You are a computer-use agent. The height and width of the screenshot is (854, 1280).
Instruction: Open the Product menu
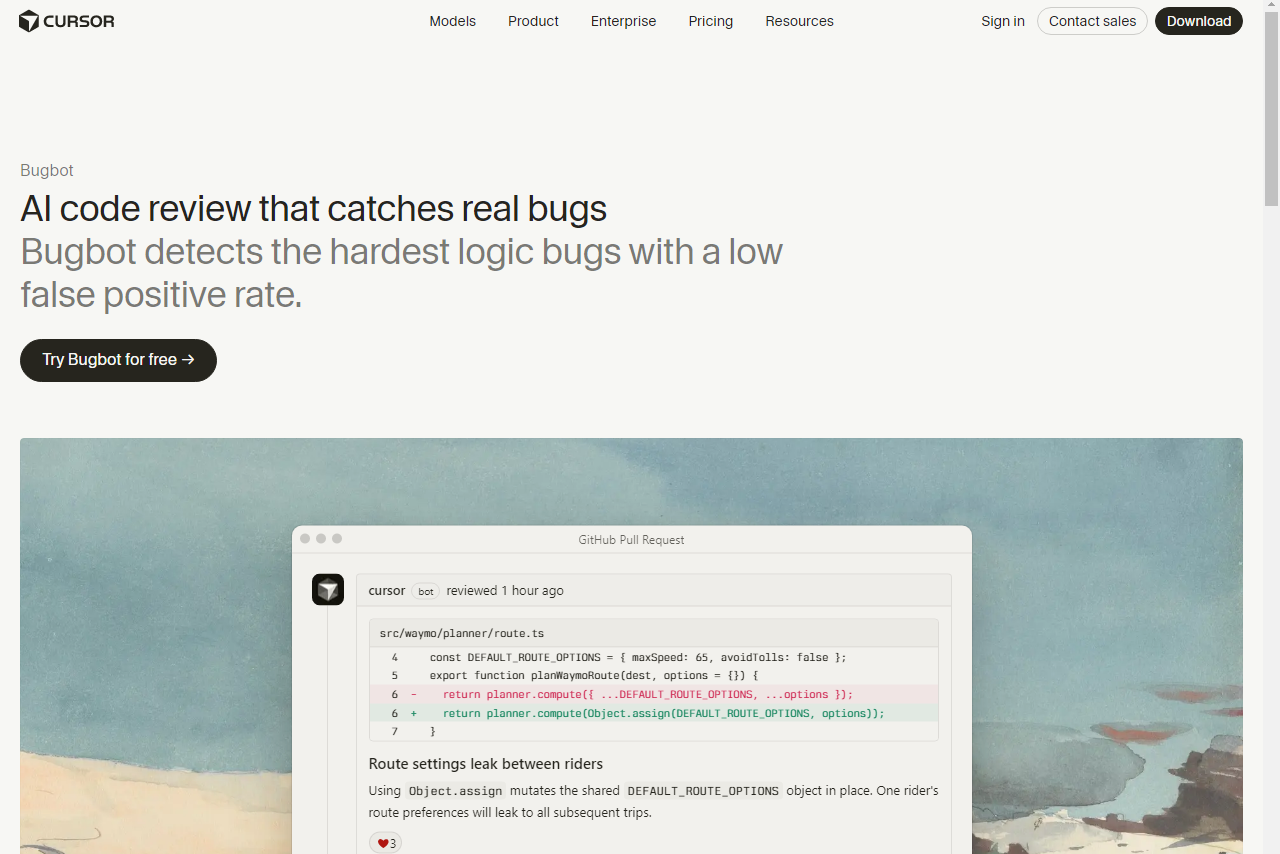pyautogui.click(x=533, y=21)
